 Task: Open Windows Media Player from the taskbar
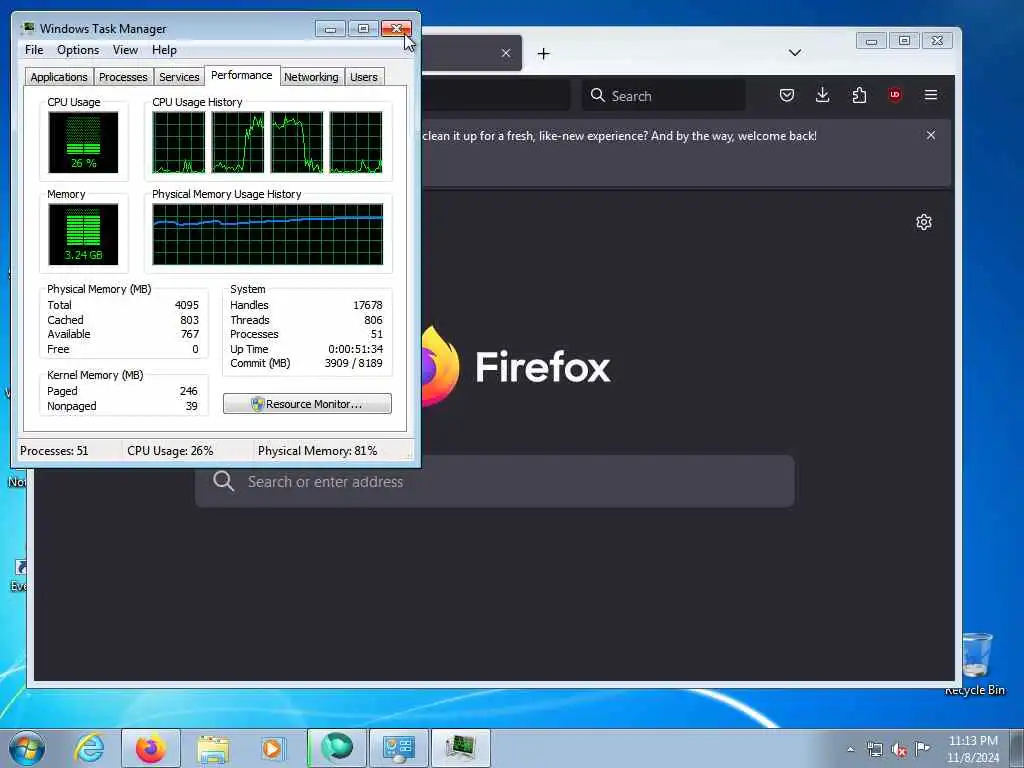pyautogui.click(x=272, y=748)
